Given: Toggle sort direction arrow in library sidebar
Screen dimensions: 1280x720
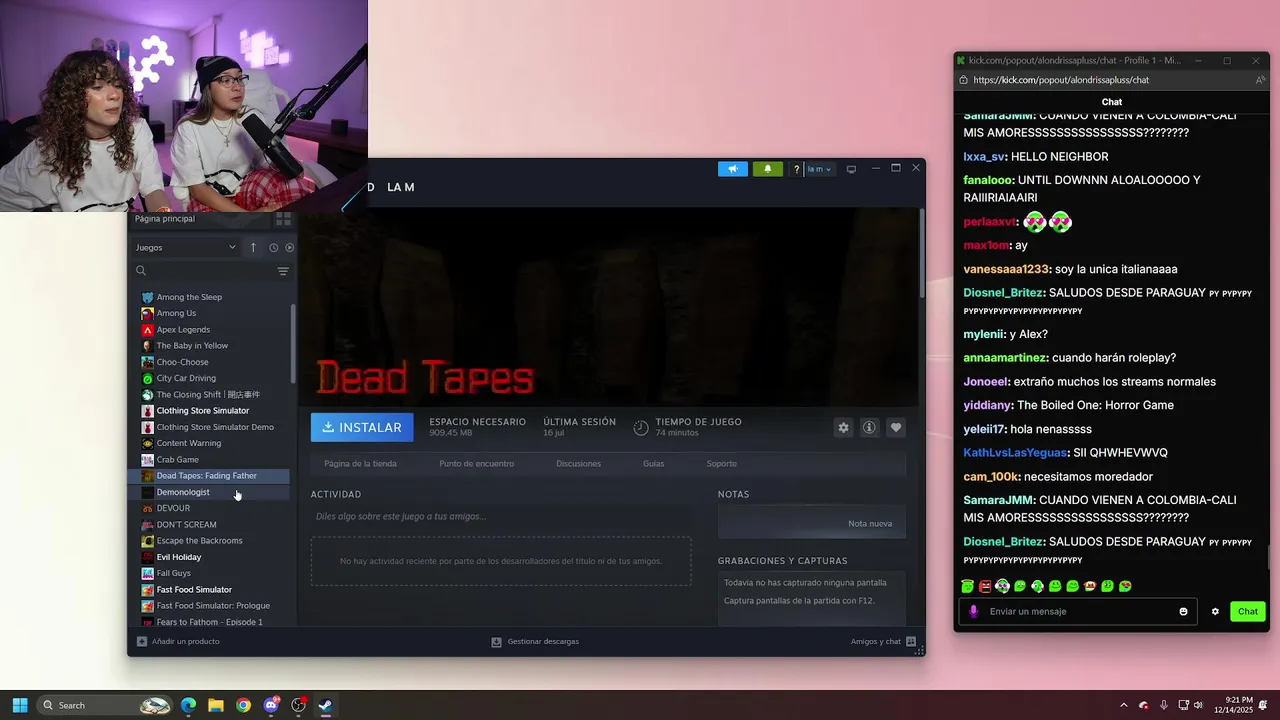Looking at the screenshot, I should click(x=253, y=247).
